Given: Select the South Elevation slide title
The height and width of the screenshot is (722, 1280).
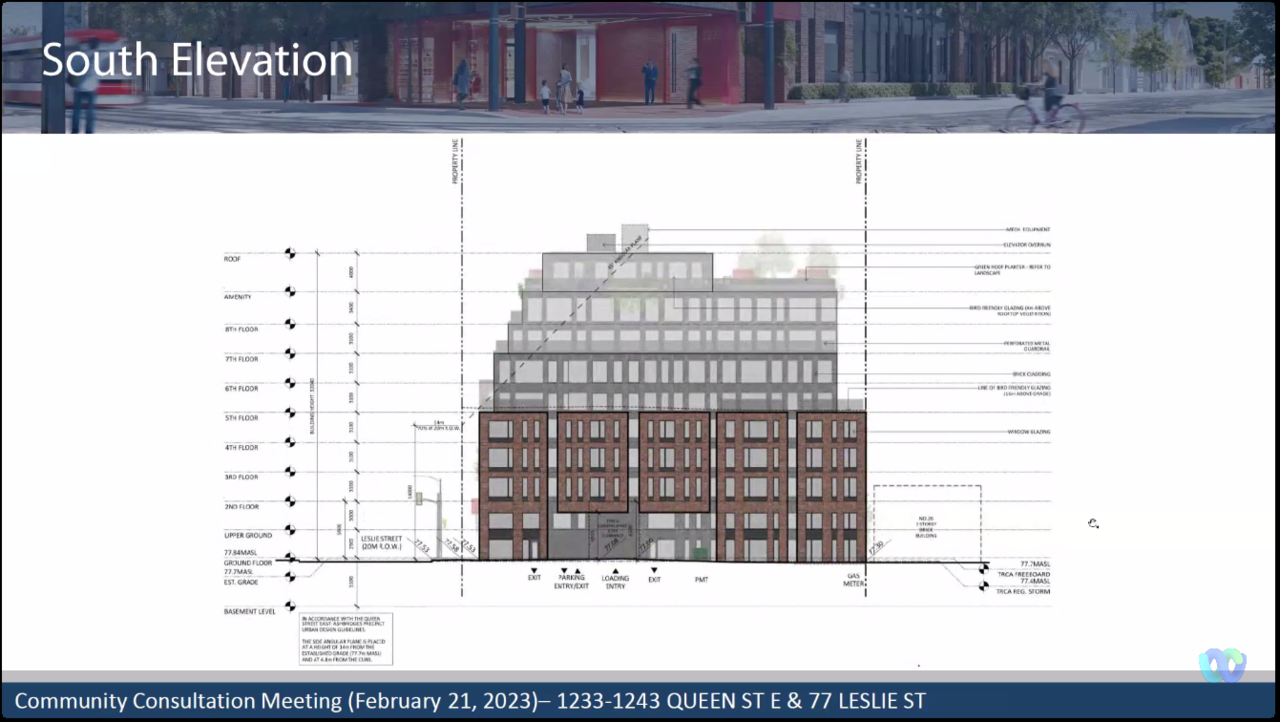Looking at the screenshot, I should (x=197, y=61).
